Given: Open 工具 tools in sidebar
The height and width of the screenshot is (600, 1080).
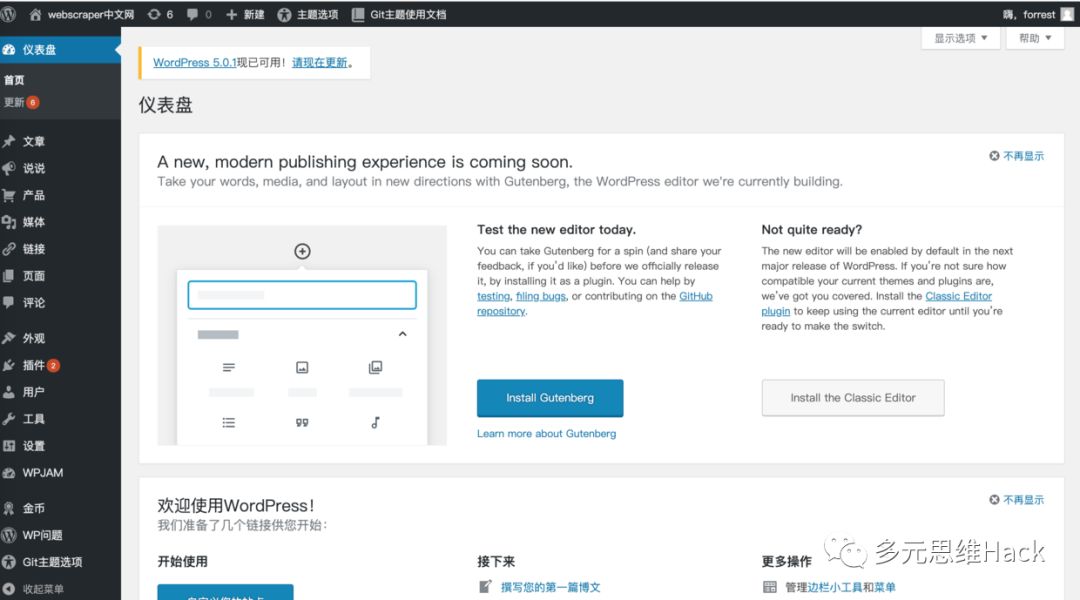Looking at the screenshot, I should coord(60,419).
